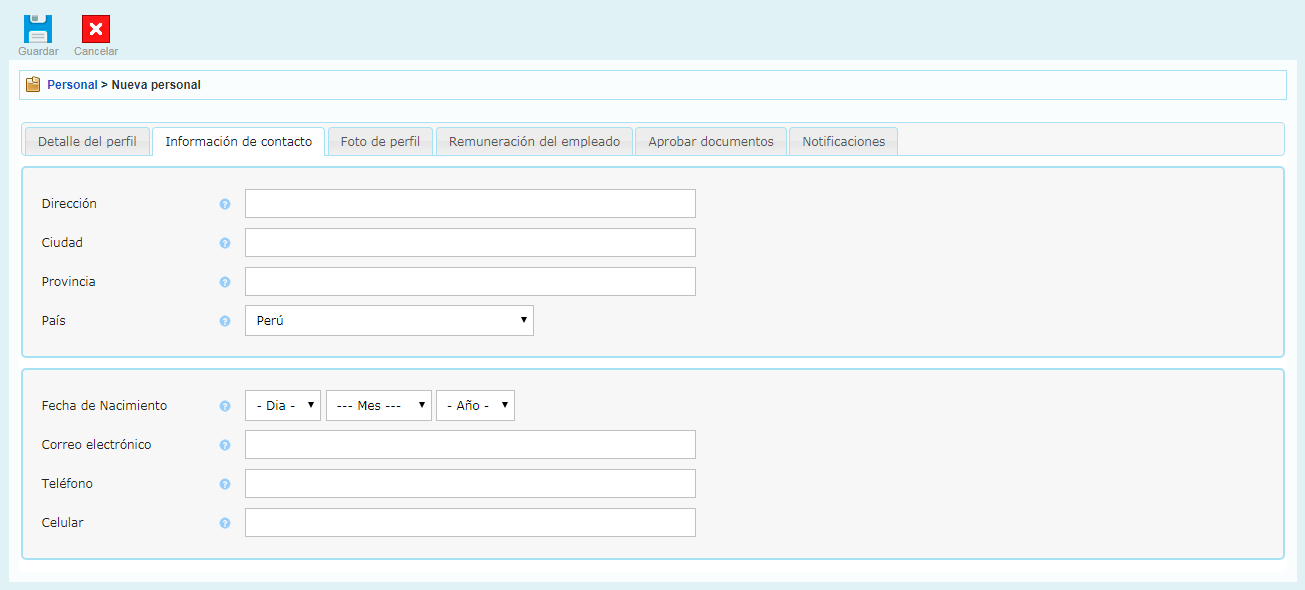The height and width of the screenshot is (590, 1305).
Task: Open the Remuneración del empleado tab
Action: coord(534,142)
